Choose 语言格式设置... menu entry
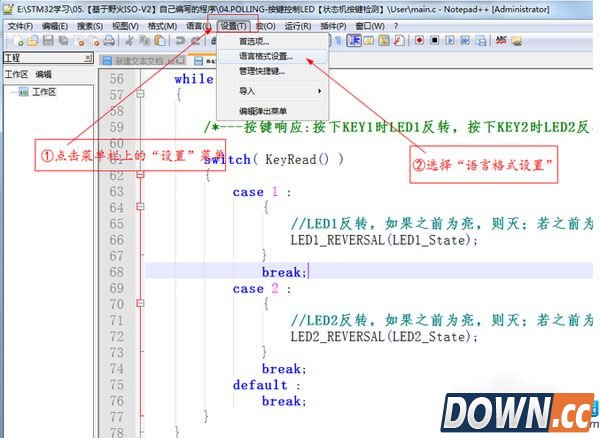 tap(273, 56)
